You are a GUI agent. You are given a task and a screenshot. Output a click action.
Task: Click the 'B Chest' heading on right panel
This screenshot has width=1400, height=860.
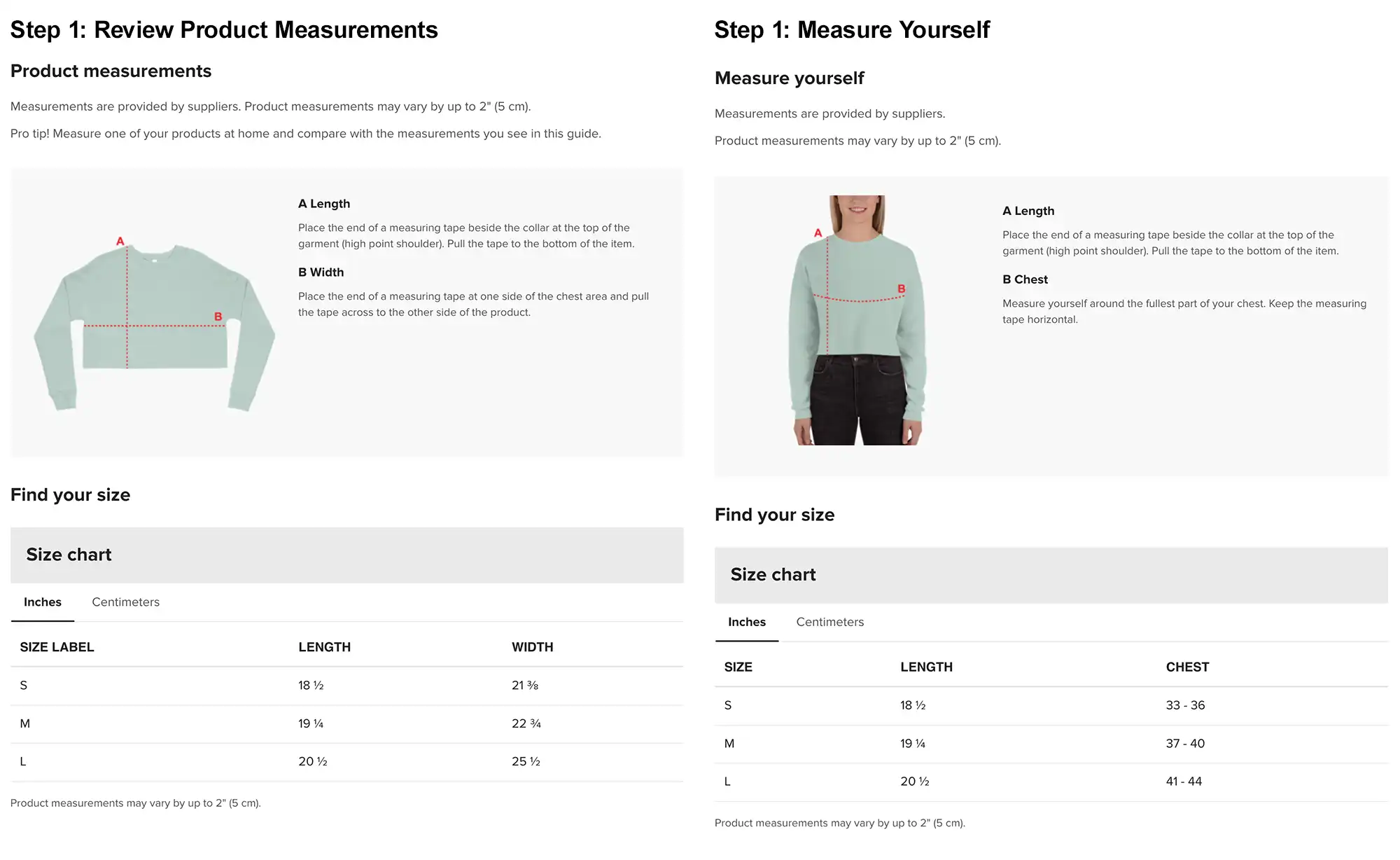pyautogui.click(x=1025, y=279)
